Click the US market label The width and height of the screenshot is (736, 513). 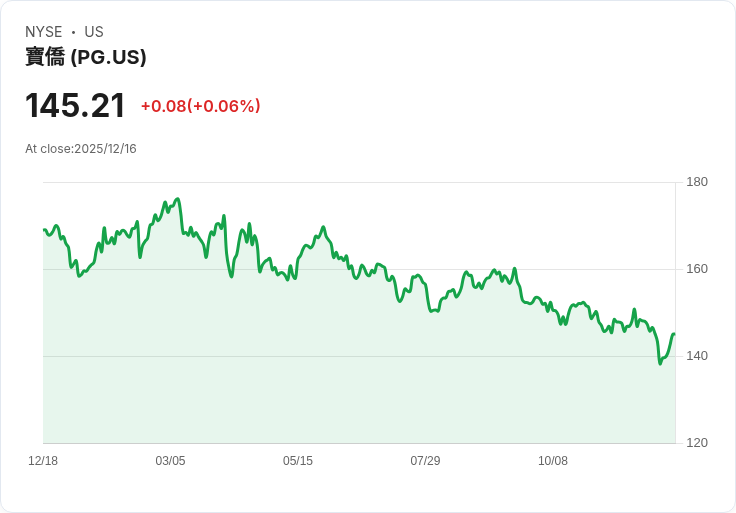[x=94, y=32]
